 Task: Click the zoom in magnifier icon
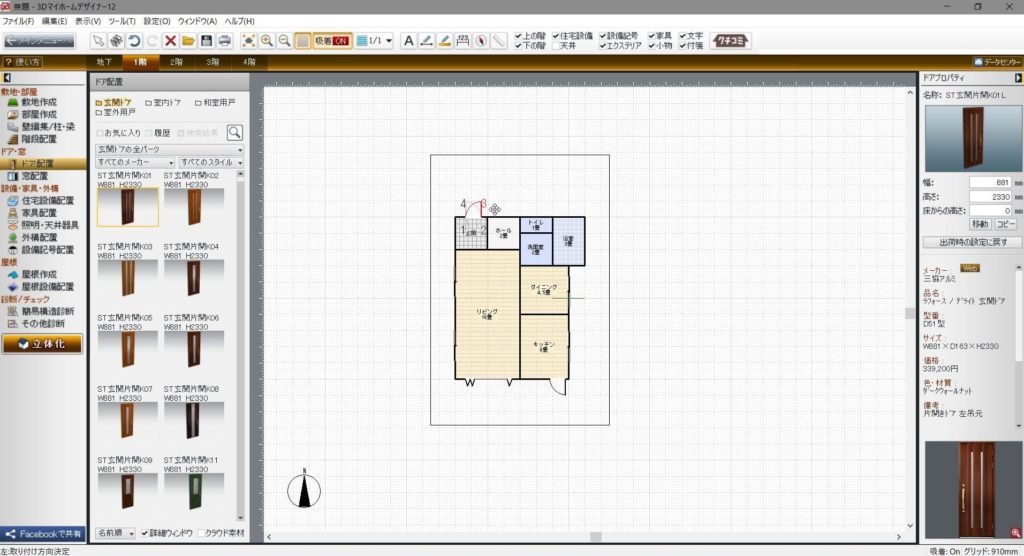[x=267, y=41]
